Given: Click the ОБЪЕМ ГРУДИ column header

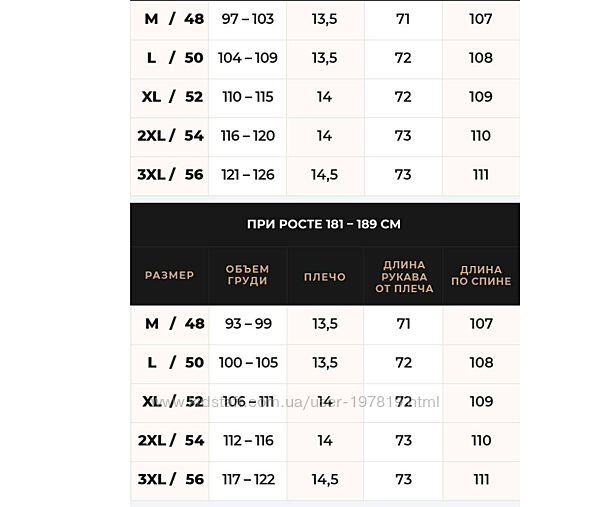Looking at the screenshot, I should 247,275.
